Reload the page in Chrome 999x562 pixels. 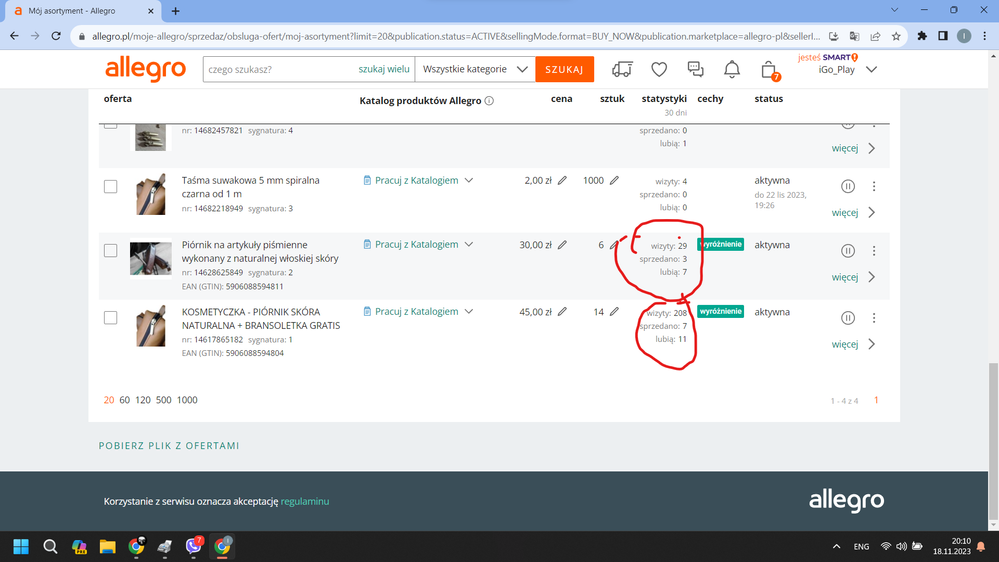click(56, 36)
